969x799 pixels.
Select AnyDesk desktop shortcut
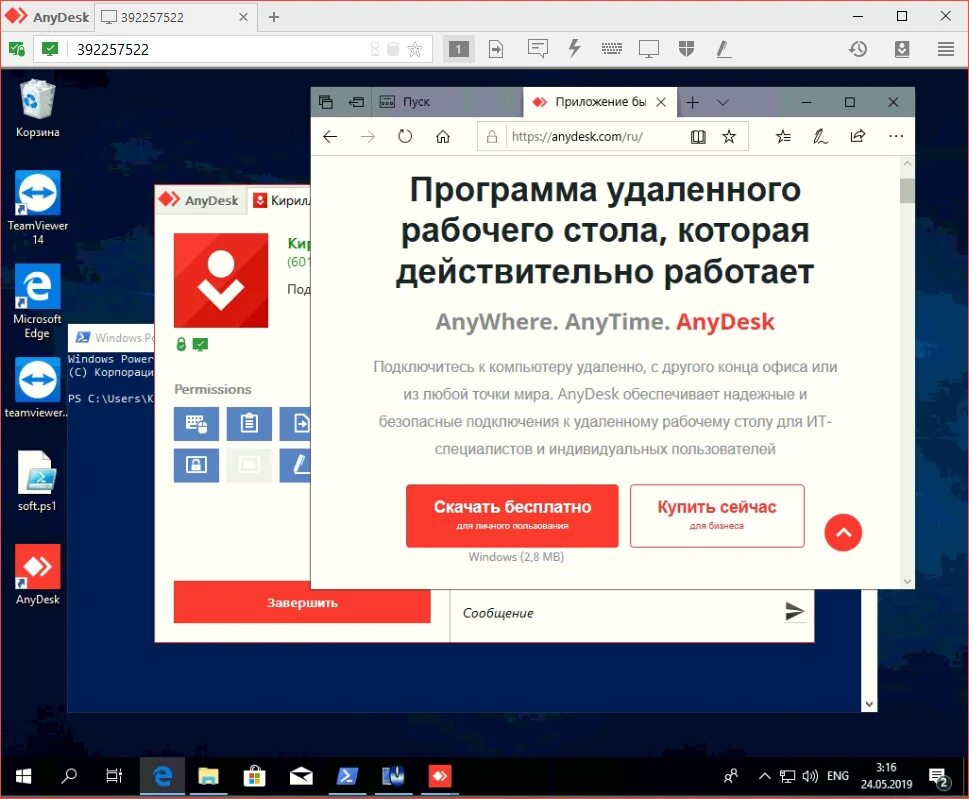[x=37, y=575]
